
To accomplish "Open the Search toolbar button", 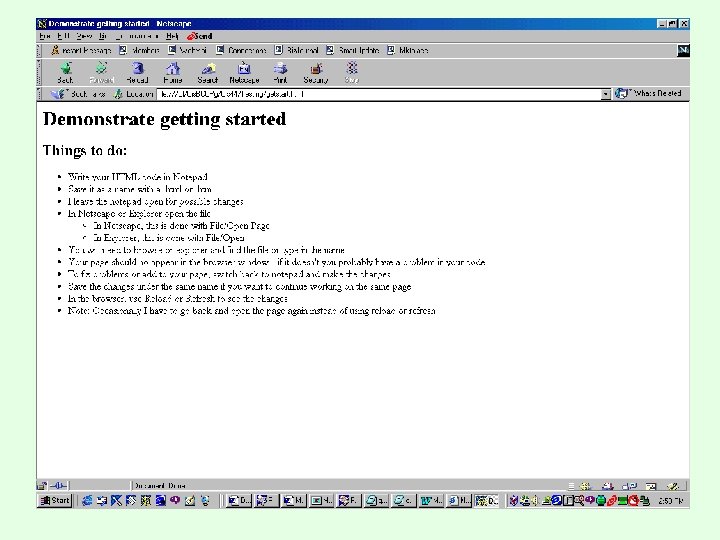I will click(208, 73).
